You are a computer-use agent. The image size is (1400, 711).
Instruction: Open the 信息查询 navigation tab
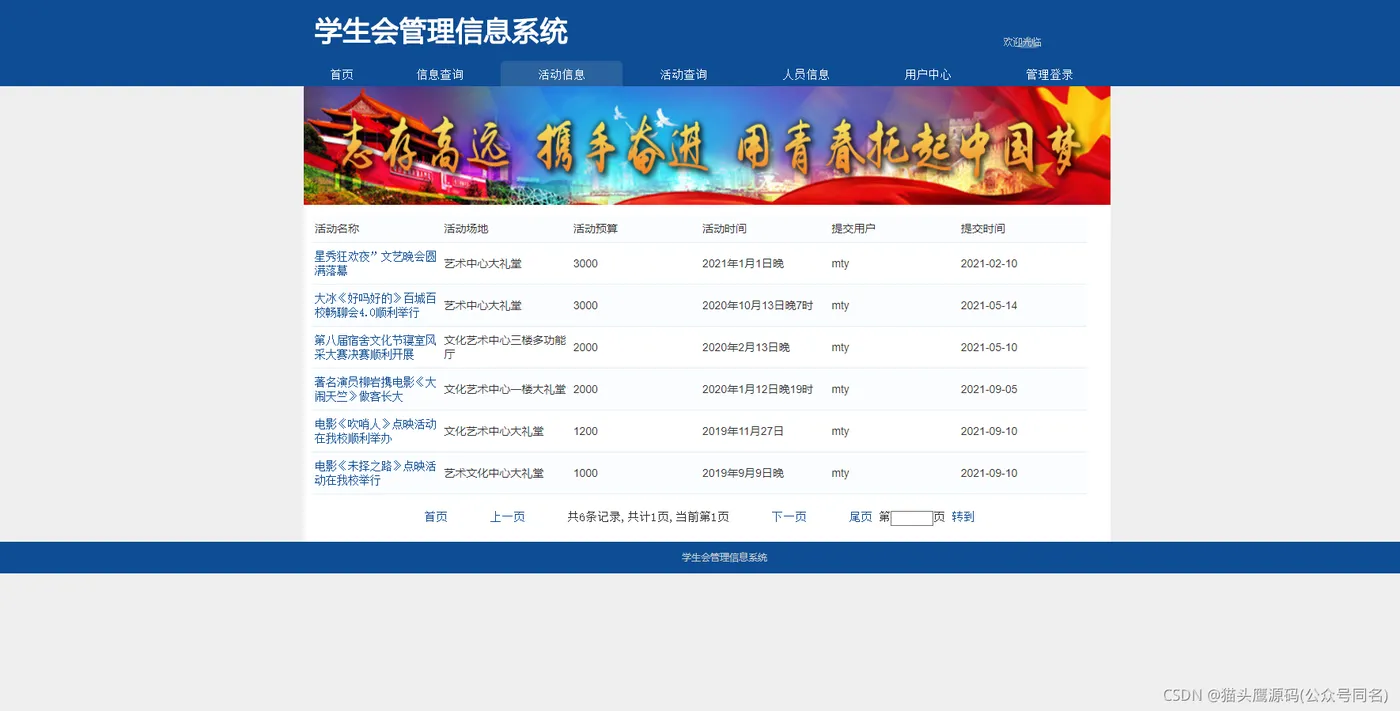pyautogui.click(x=440, y=74)
